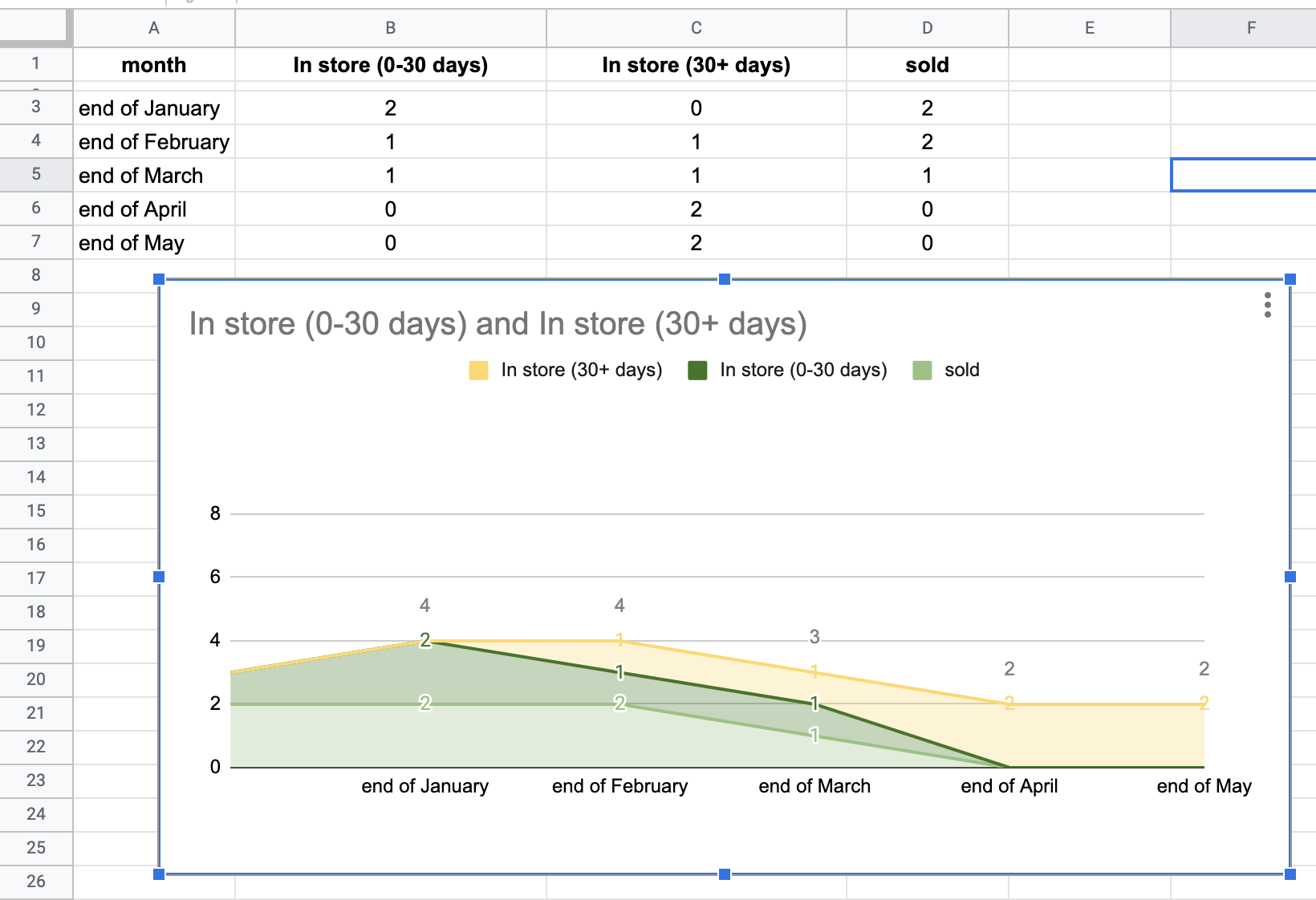Click the selected cell F5
1316x900 pixels.
coord(1244,175)
